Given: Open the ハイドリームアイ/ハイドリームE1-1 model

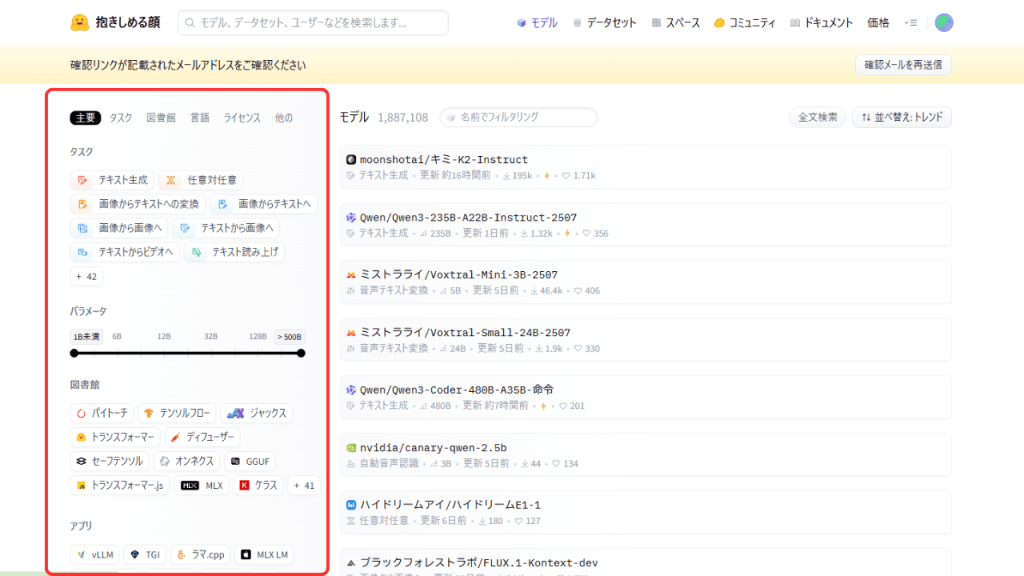Looking at the screenshot, I should (x=645, y=512).
